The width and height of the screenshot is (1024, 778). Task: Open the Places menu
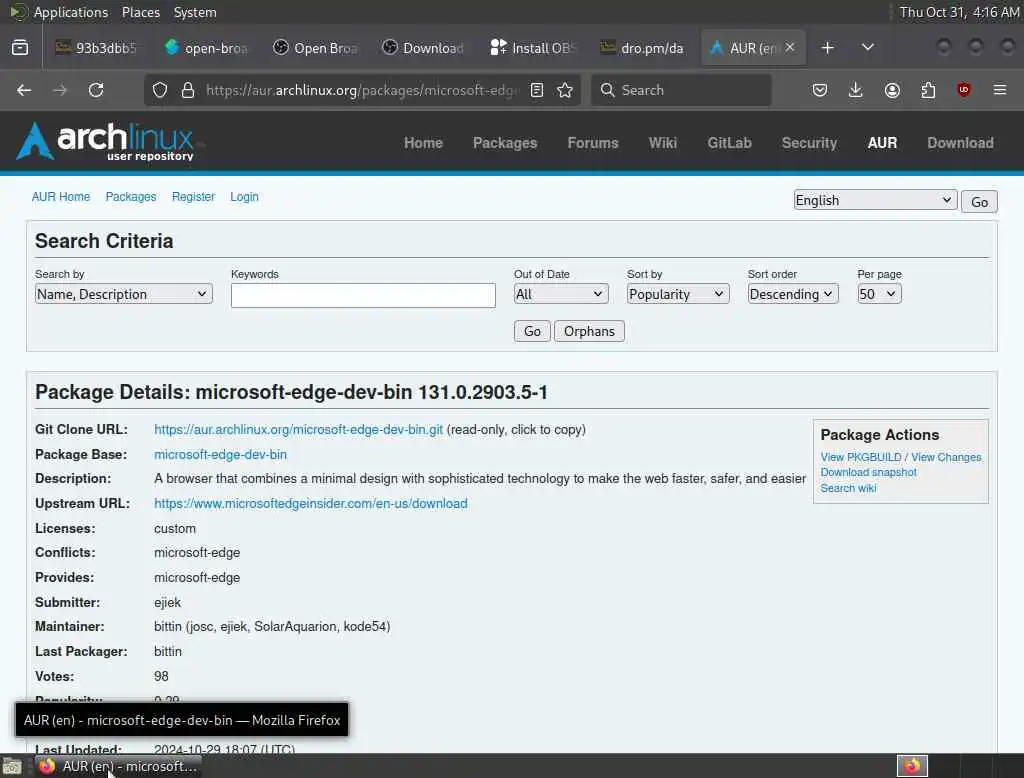tap(140, 12)
